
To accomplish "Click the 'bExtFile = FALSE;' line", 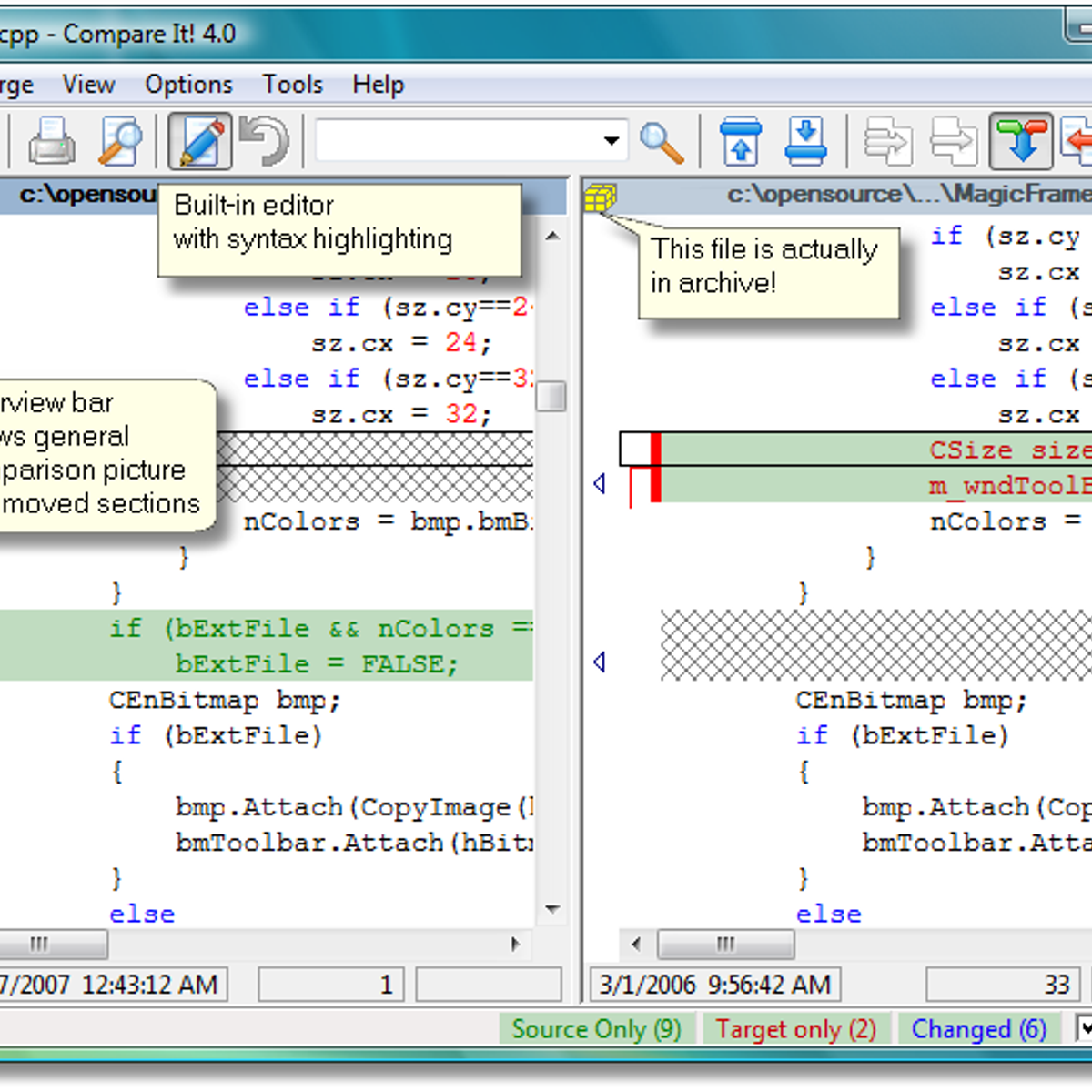I will (317, 664).
